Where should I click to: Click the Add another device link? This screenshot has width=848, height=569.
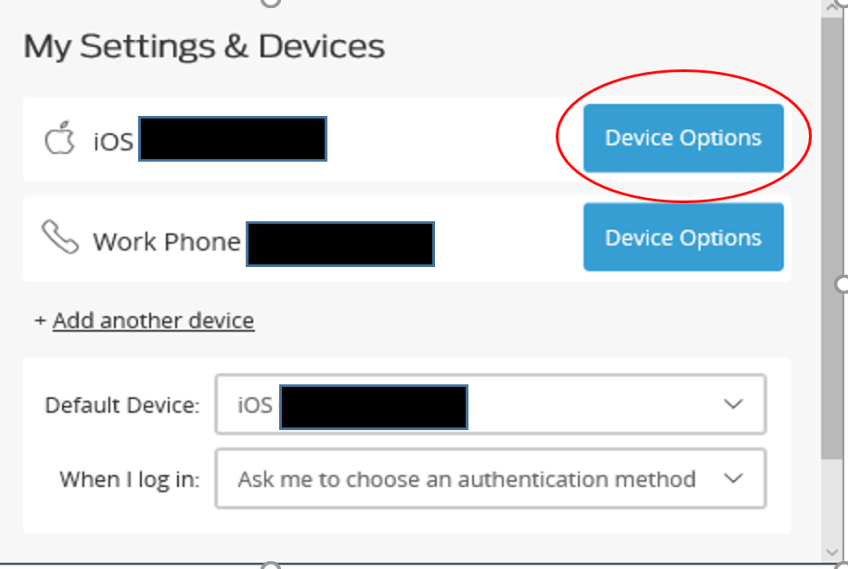pos(154,321)
